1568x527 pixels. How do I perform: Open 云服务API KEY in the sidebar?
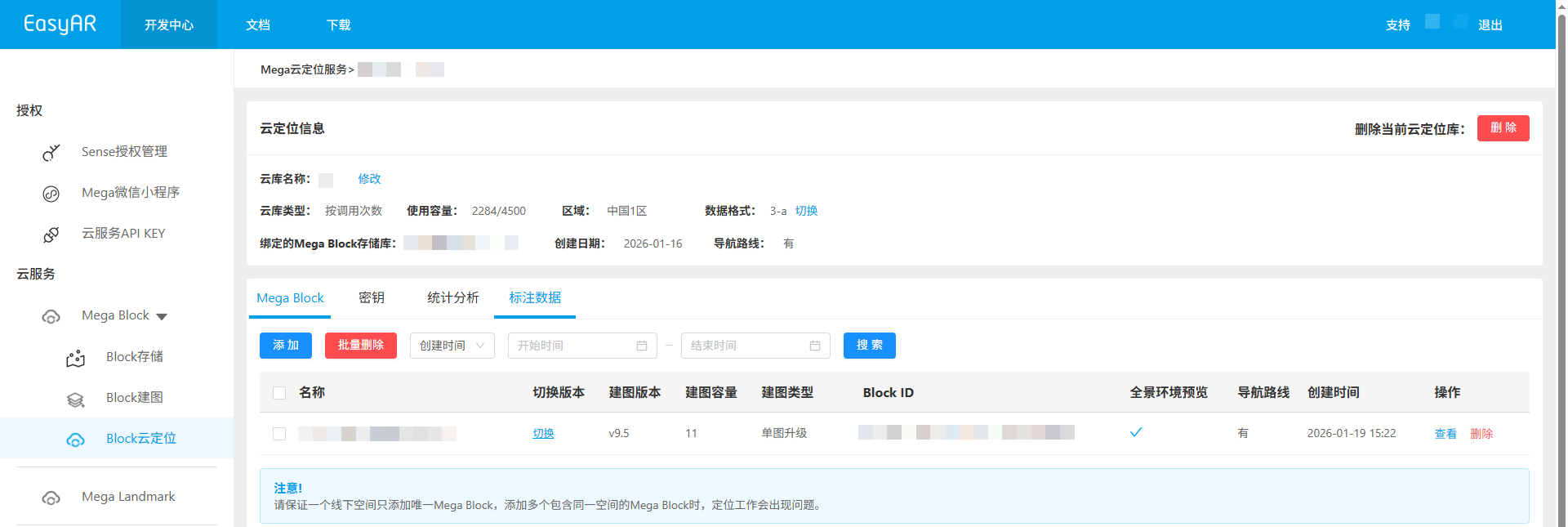pyautogui.click(x=123, y=234)
